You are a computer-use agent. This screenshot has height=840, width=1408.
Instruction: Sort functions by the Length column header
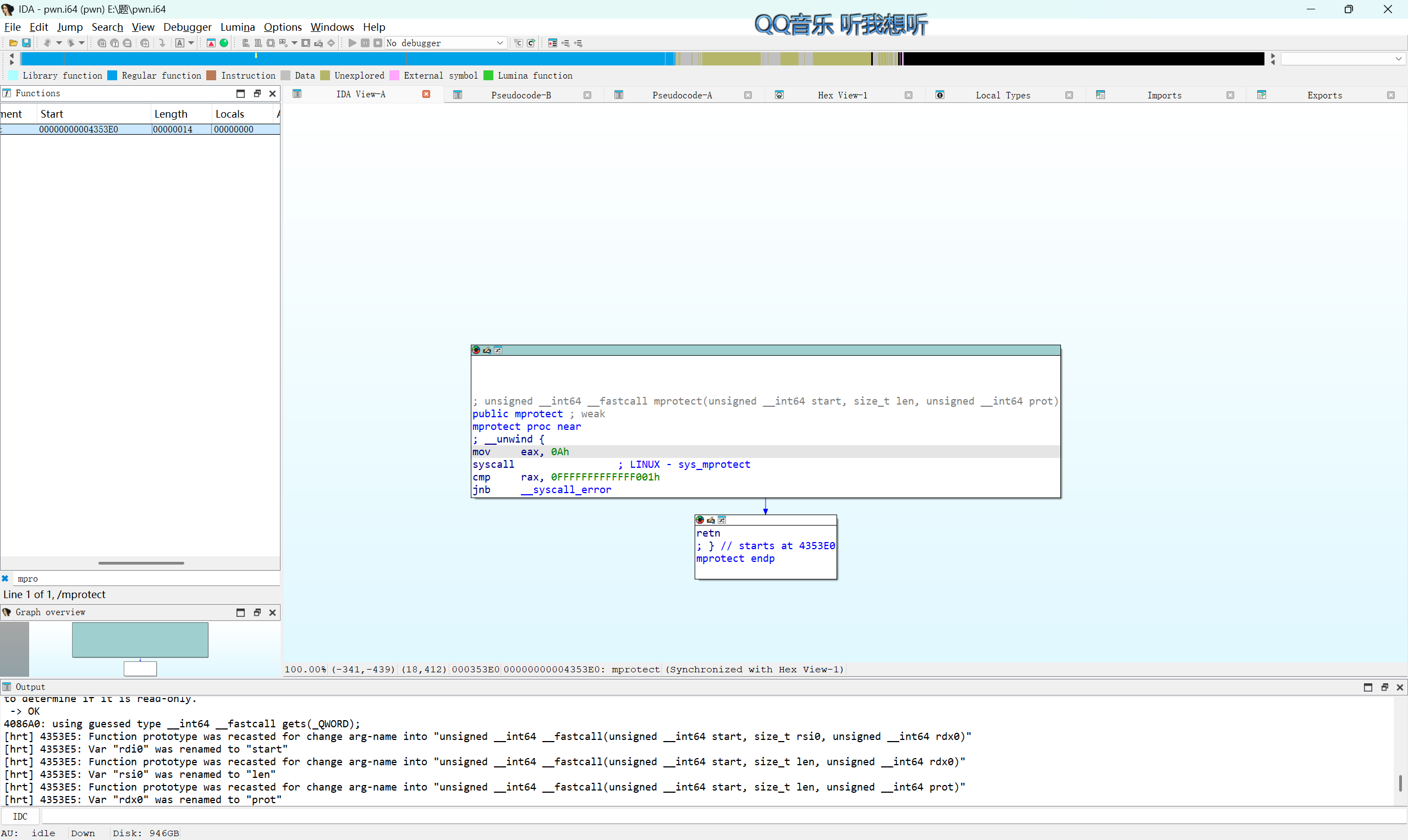(x=170, y=114)
